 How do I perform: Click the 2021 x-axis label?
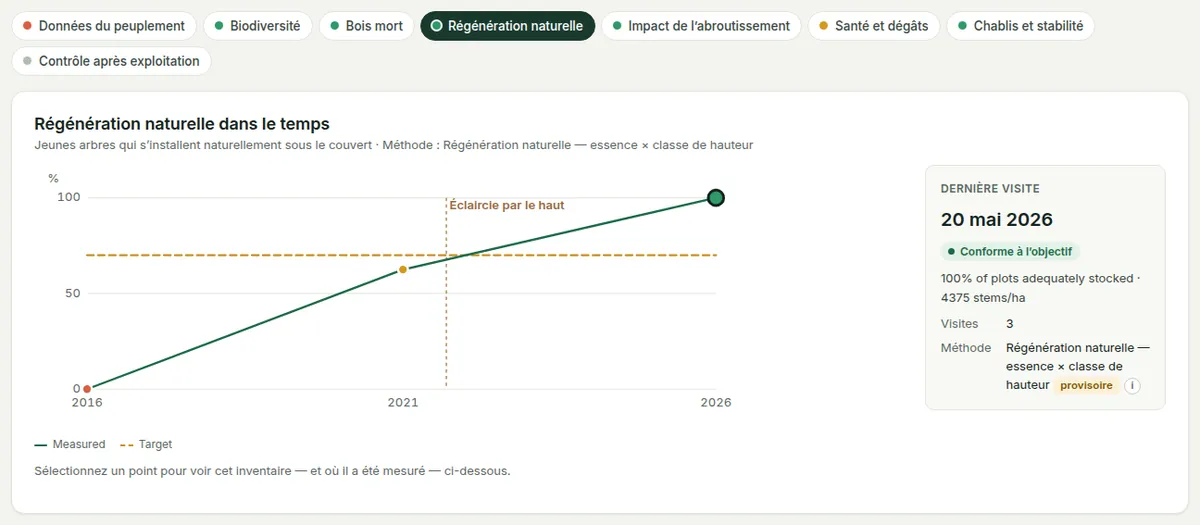403,403
